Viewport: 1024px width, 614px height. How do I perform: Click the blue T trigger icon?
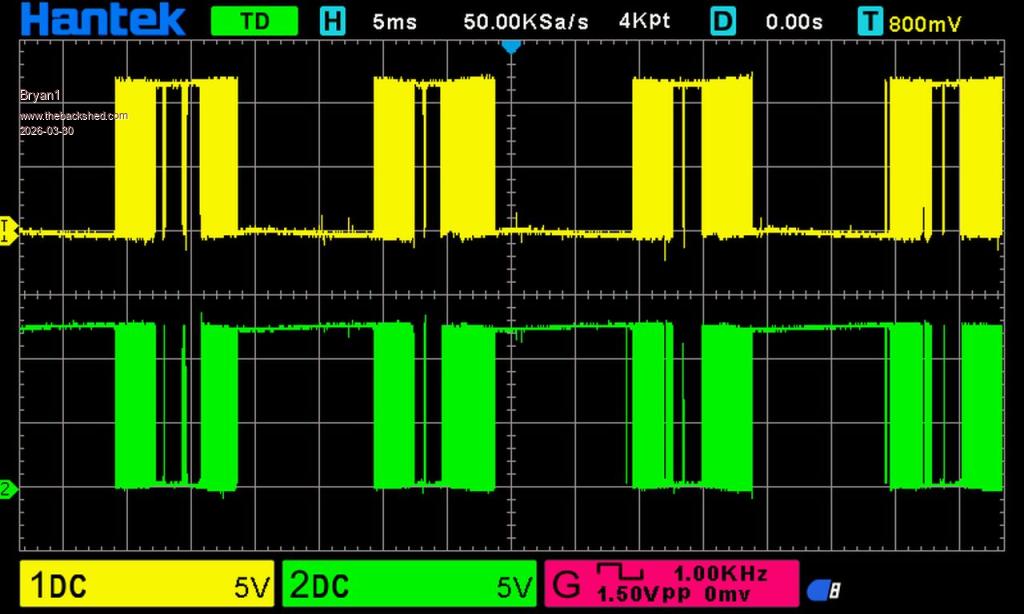871,21
